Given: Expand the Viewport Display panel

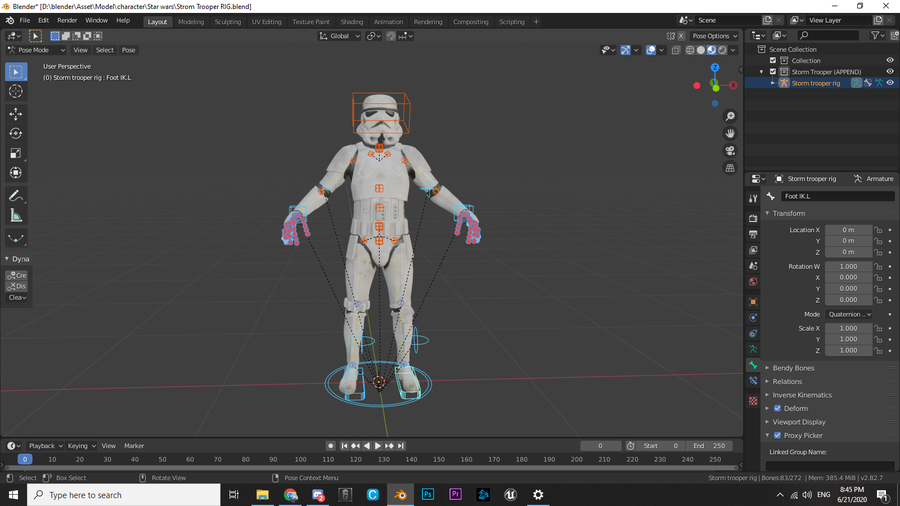Looking at the screenshot, I should pyautogui.click(x=798, y=422).
